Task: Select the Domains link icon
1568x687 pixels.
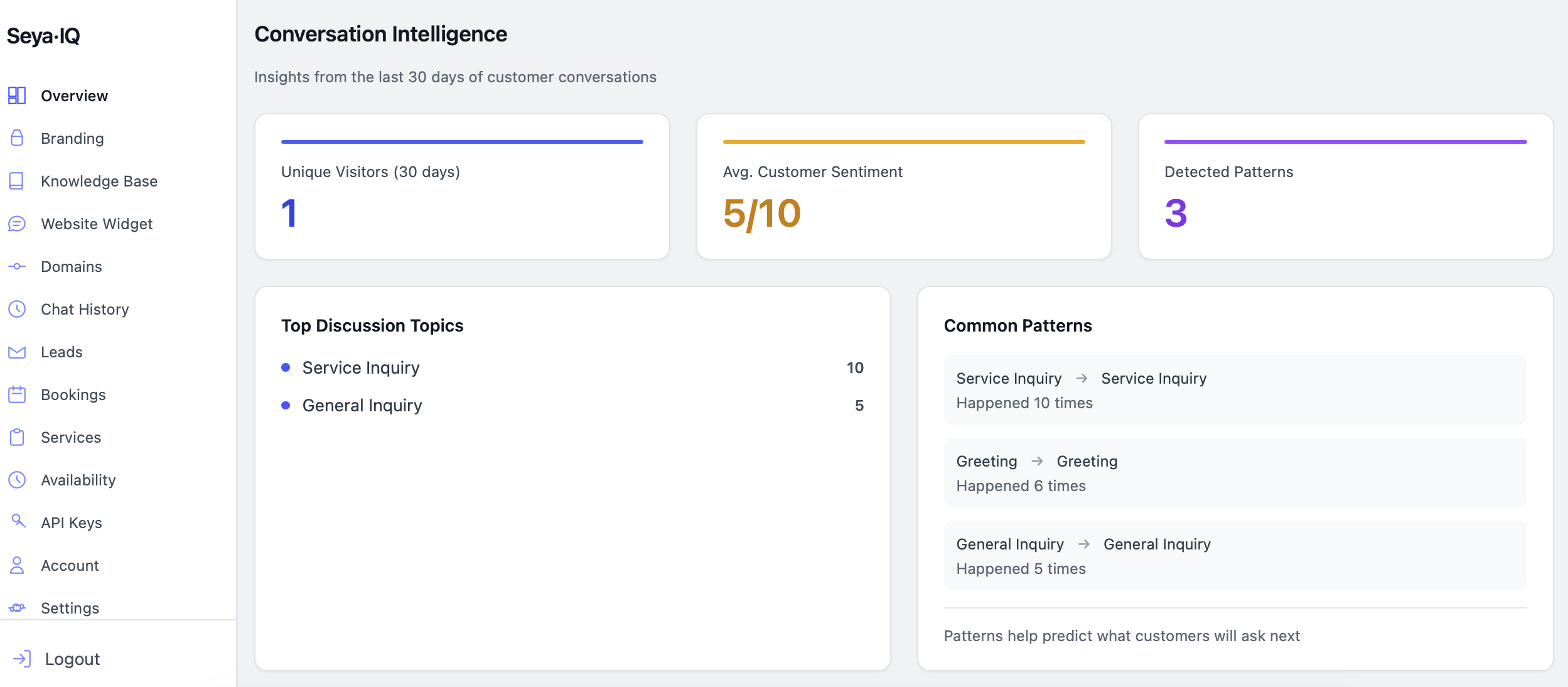Action: point(17,266)
